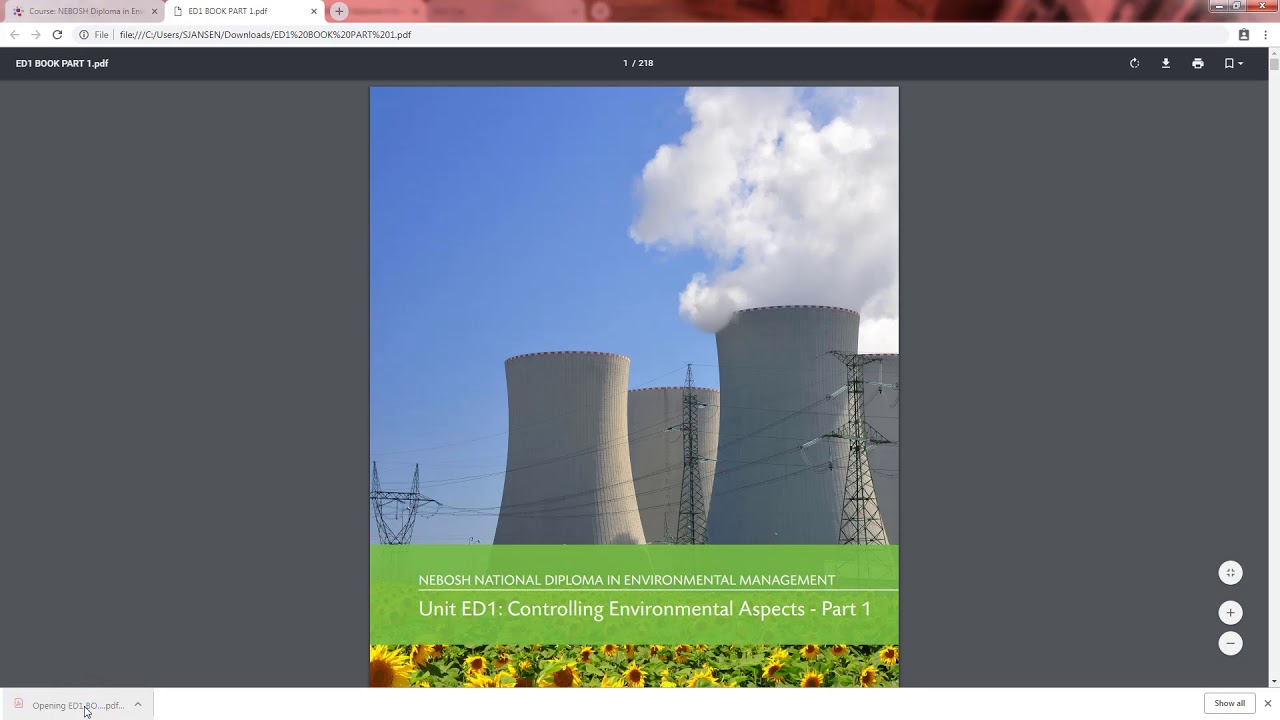The height and width of the screenshot is (720, 1280).
Task: Print the PDF document
Action: 1198,63
